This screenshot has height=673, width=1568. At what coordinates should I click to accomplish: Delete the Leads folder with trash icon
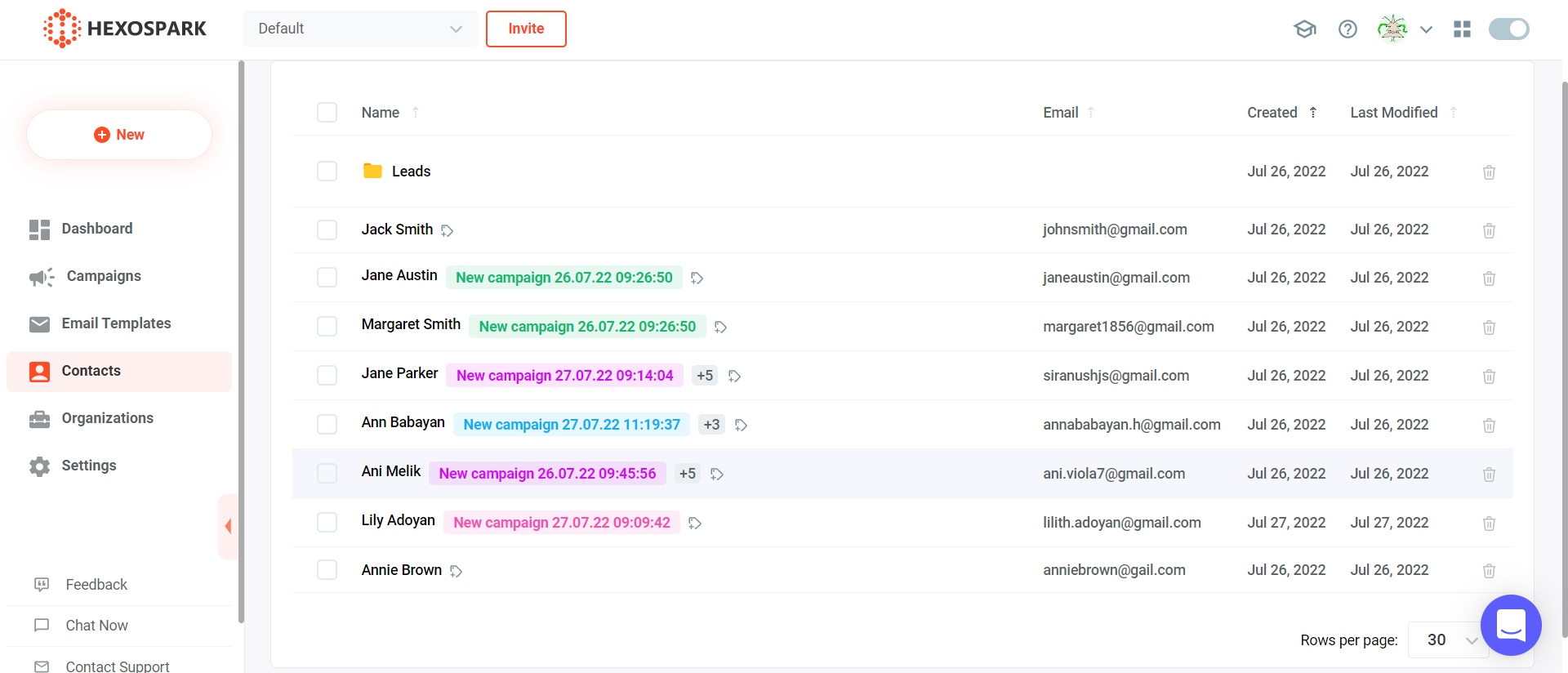coord(1489,172)
